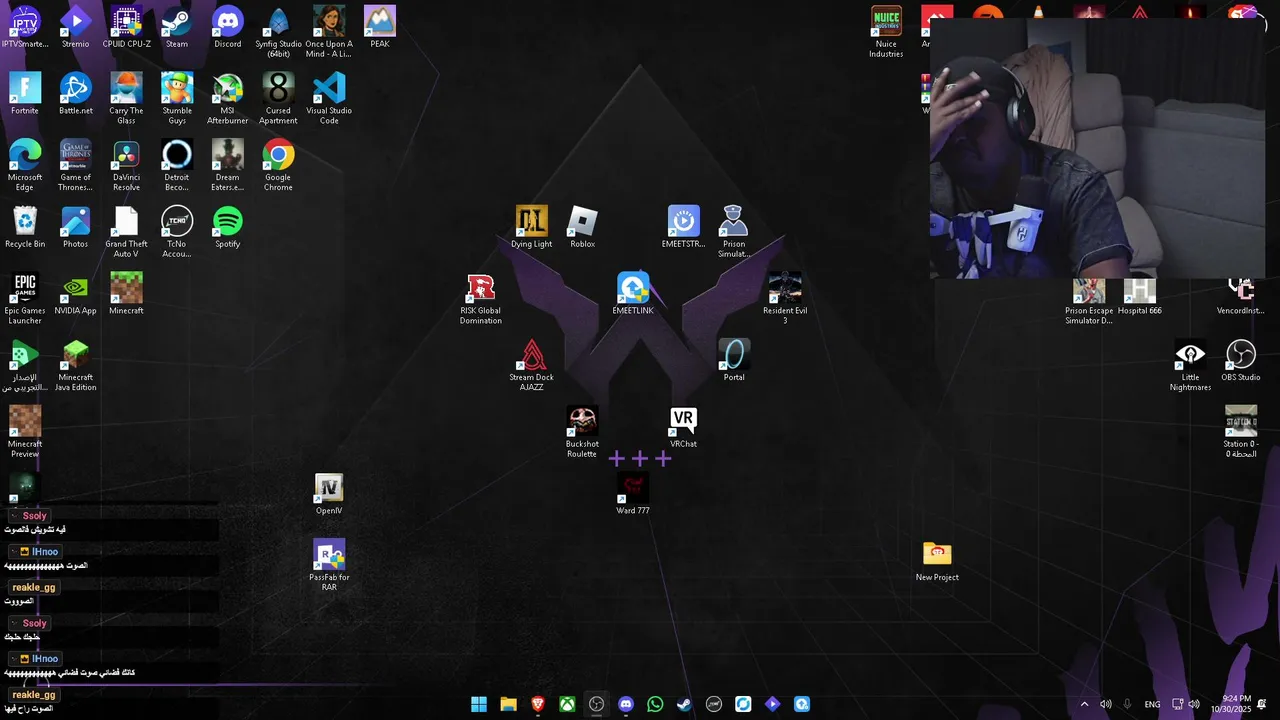The width and height of the screenshot is (1280, 720).
Task: Select Minecraft Java Edition icon
Action: pyautogui.click(x=75, y=366)
